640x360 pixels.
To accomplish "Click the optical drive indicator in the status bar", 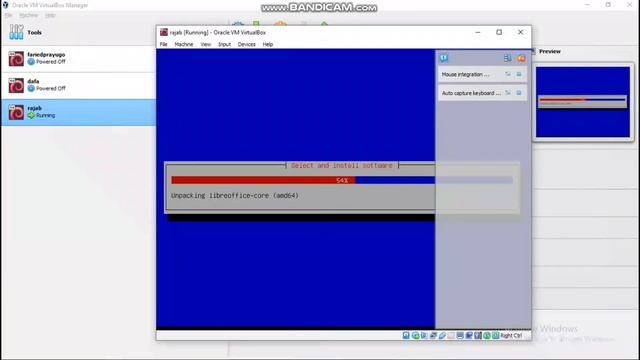I will coord(415,336).
